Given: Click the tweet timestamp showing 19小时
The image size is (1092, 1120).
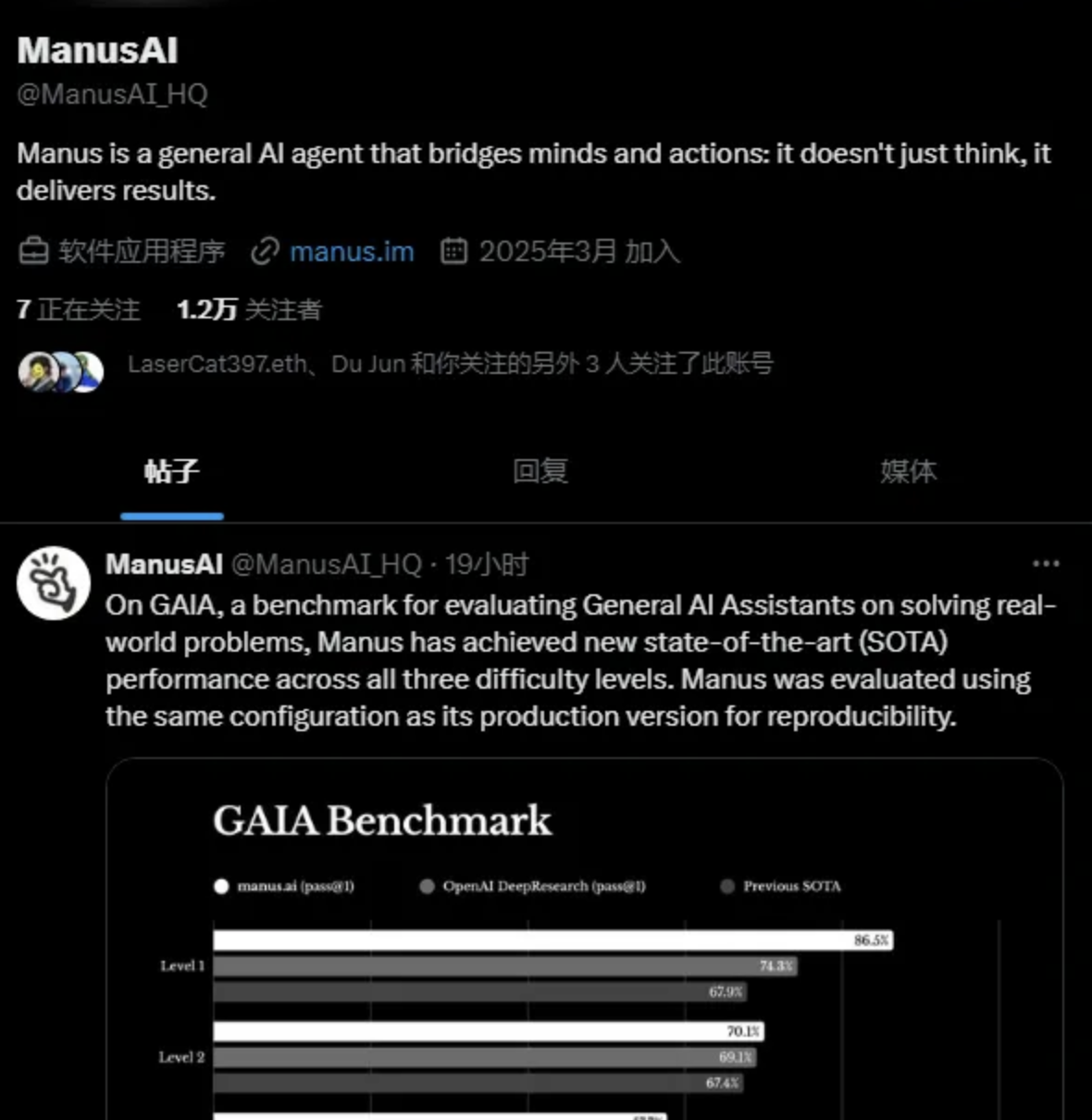Looking at the screenshot, I should click(487, 564).
